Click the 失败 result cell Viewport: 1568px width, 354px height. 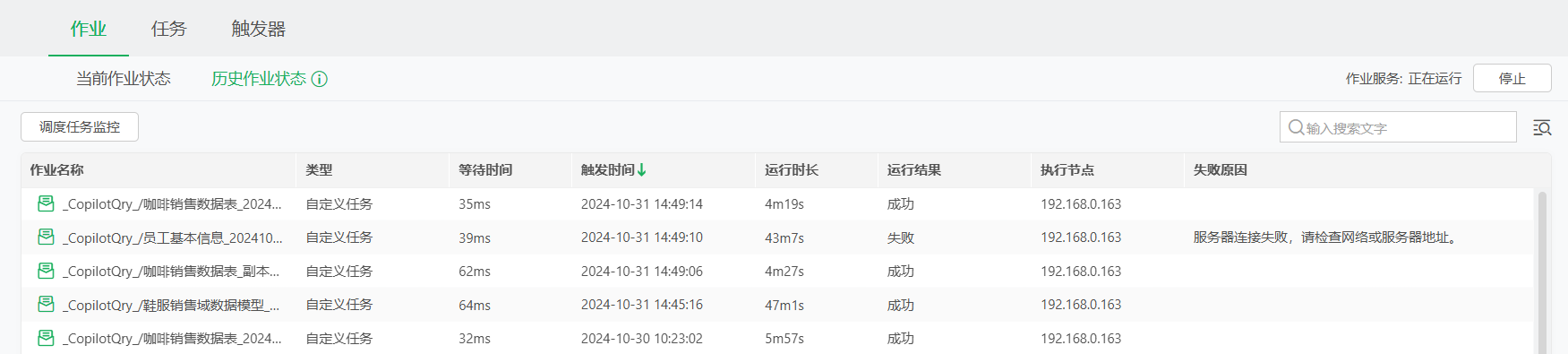click(x=901, y=237)
